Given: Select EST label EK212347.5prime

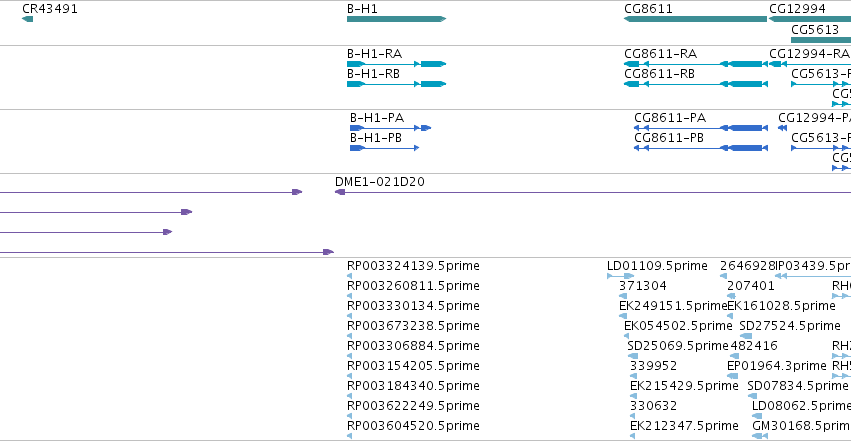Looking at the screenshot, I should click(684, 426).
